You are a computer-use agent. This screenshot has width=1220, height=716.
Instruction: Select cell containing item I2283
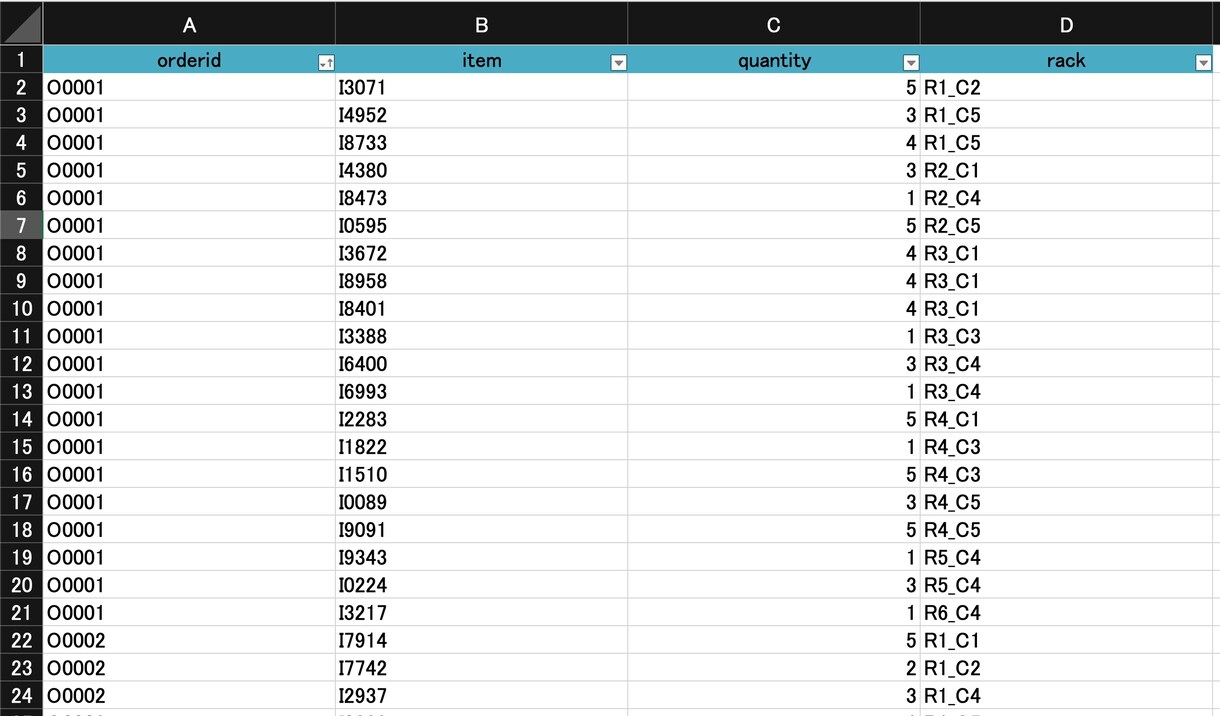point(481,419)
